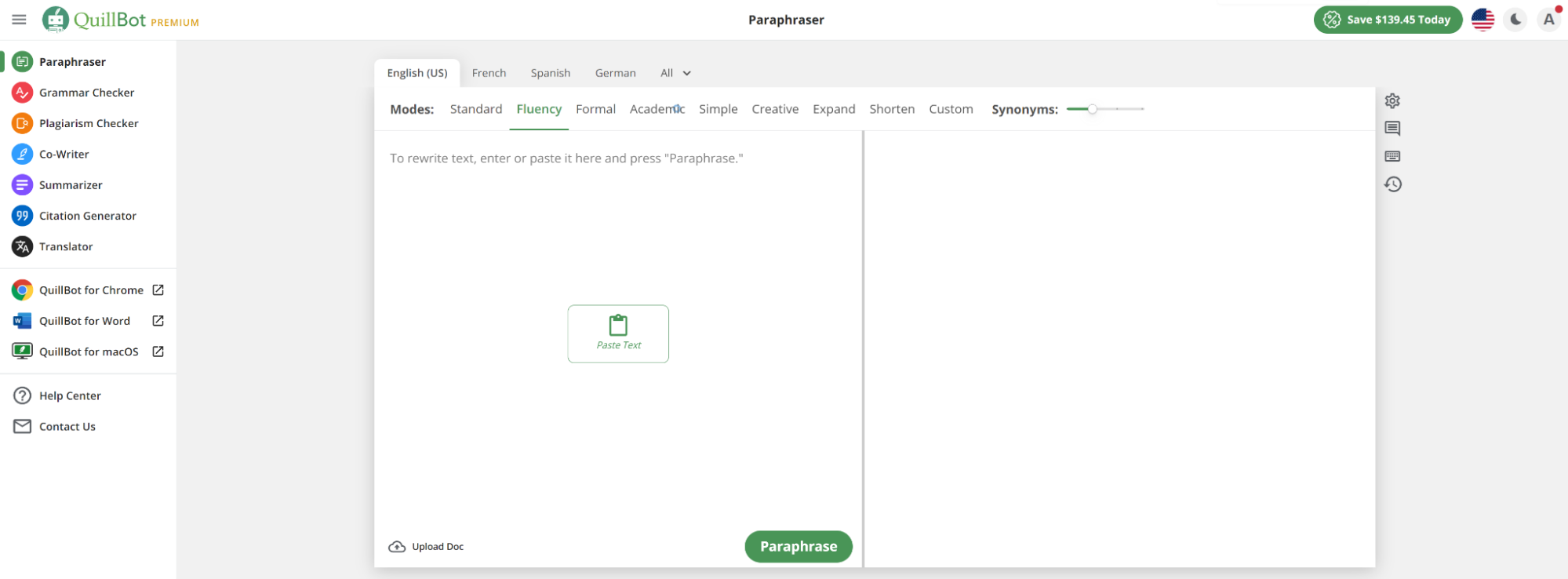This screenshot has width=1568, height=579.
Task: Click into the input text area placeholder
Action: [x=566, y=158]
